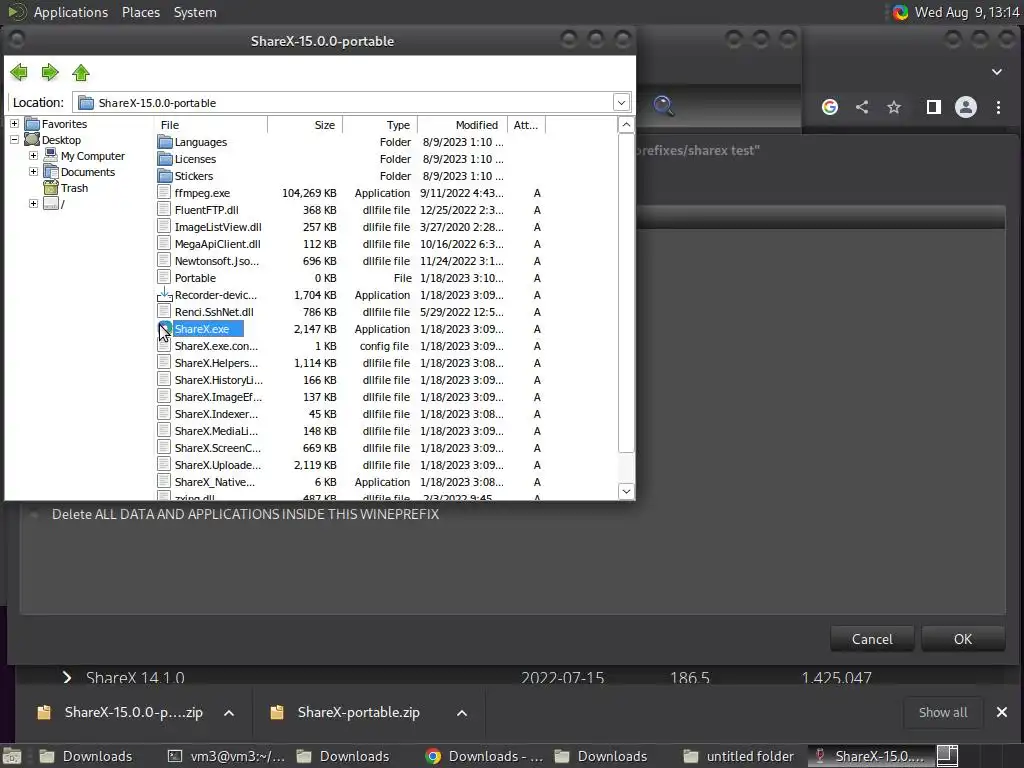
Task: Select the Stickers folder icon
Action: tap(165, 176)
